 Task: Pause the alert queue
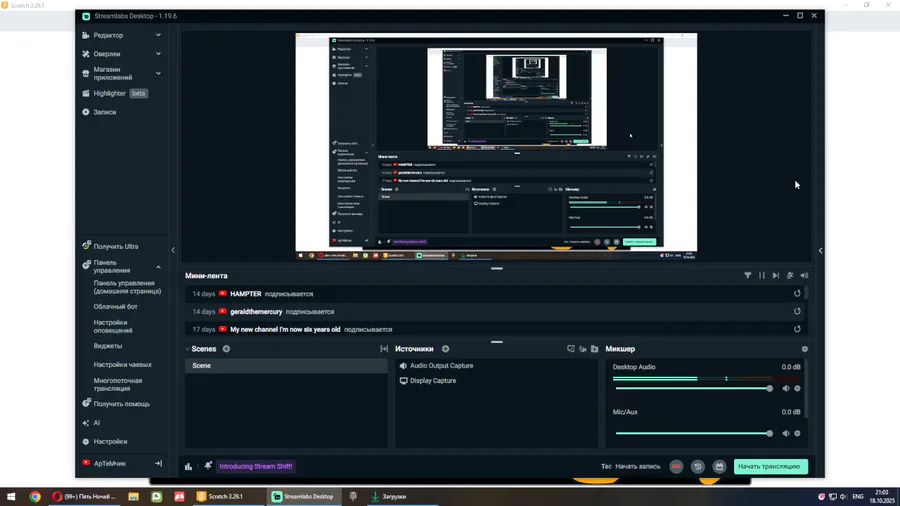(762, 275)
